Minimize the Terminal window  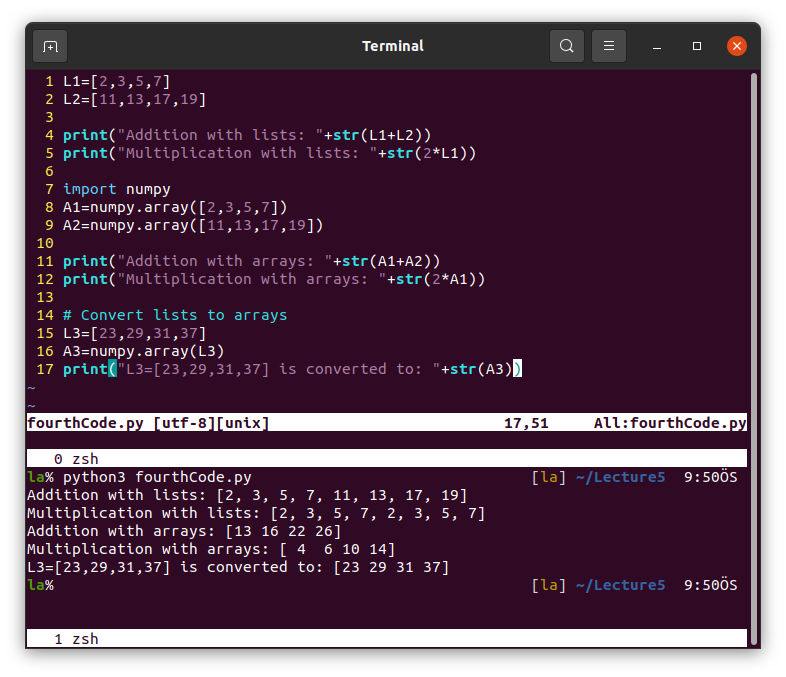click(658, 46)
